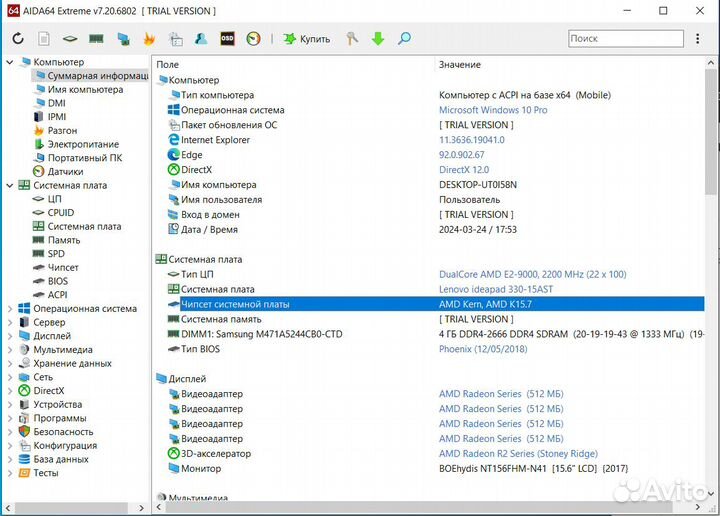Screen dimensions: 720x516
Task: Click the CPU chip toolbar icon
Action: pos(70,39)
